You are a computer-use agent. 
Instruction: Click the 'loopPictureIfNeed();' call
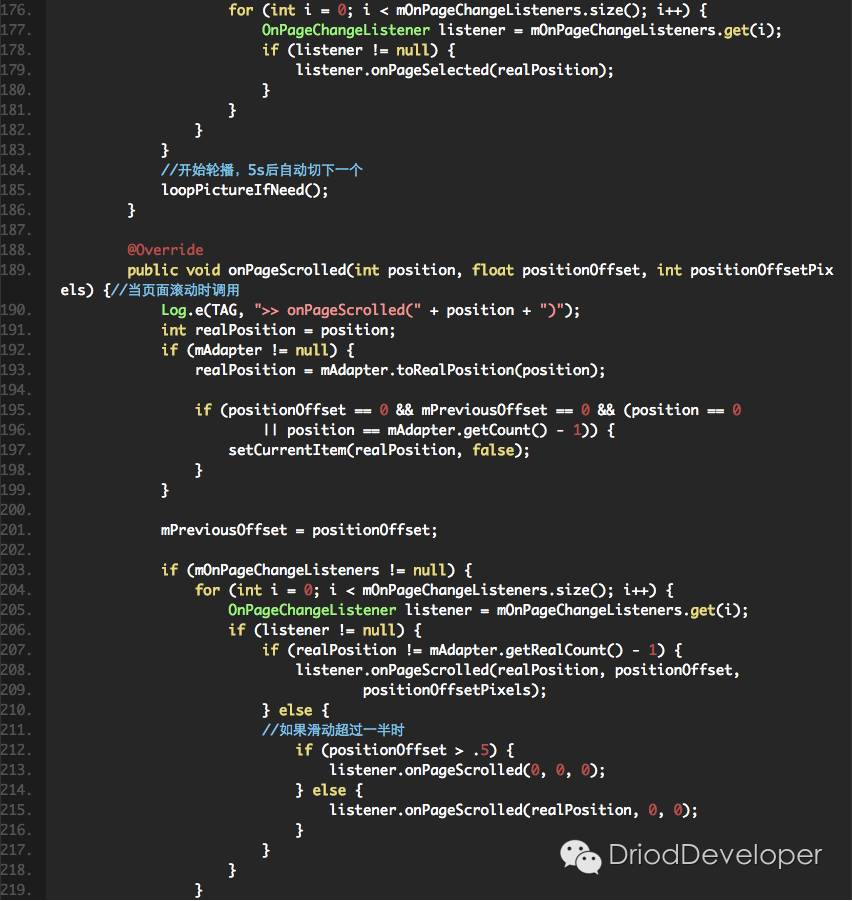(x=245, y=190)
